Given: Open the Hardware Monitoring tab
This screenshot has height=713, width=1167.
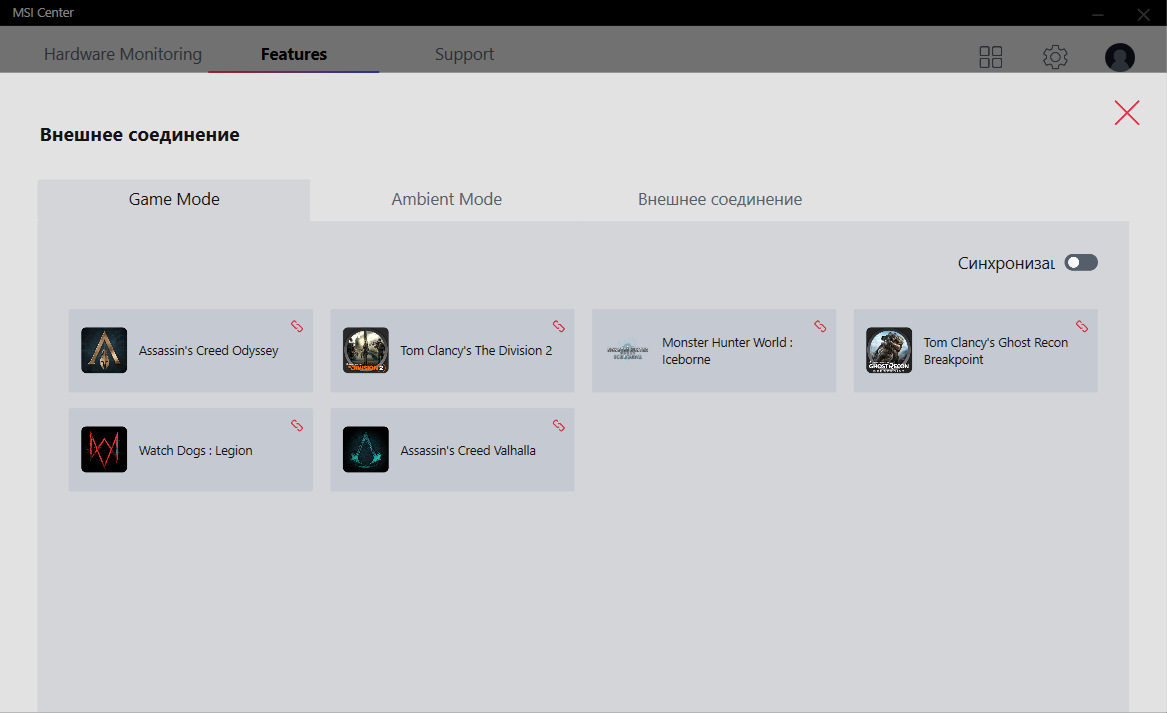Looking at the screenshot, I should [123, 54].
